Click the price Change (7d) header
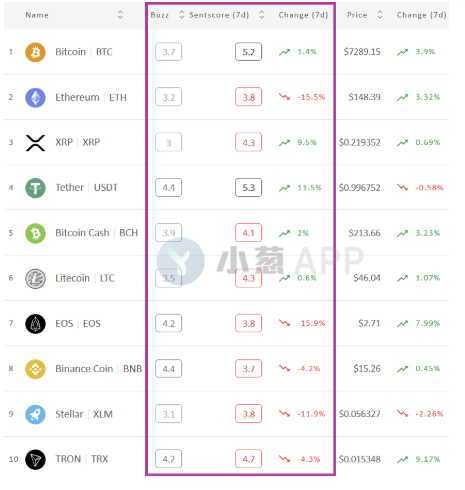The image size is (465, 490). tap(421, 15)
